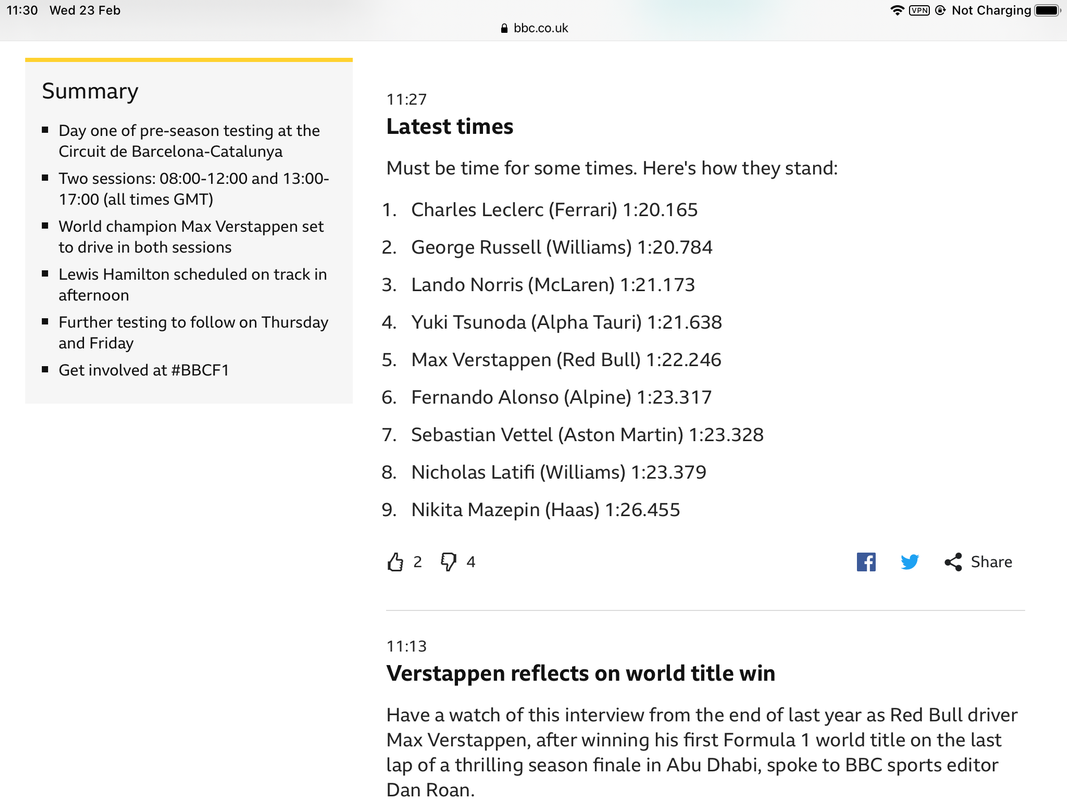Screen dimensions: 1067x800
Task: Select the 11:27 timestamp
Action: click(406, 99)
